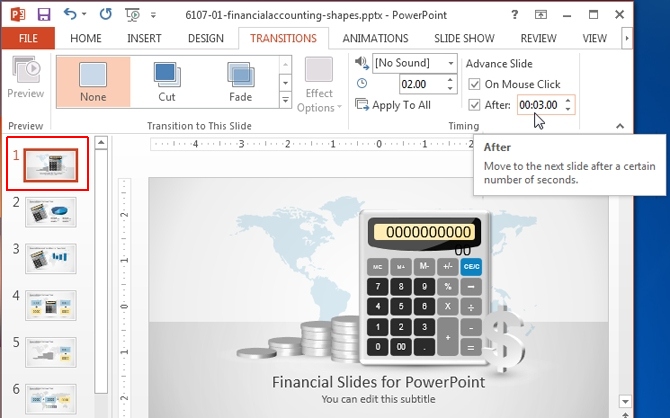The image size is (670, 418).
Task: Collapse the ribbon with chevron
Action: tap(620, 126)
